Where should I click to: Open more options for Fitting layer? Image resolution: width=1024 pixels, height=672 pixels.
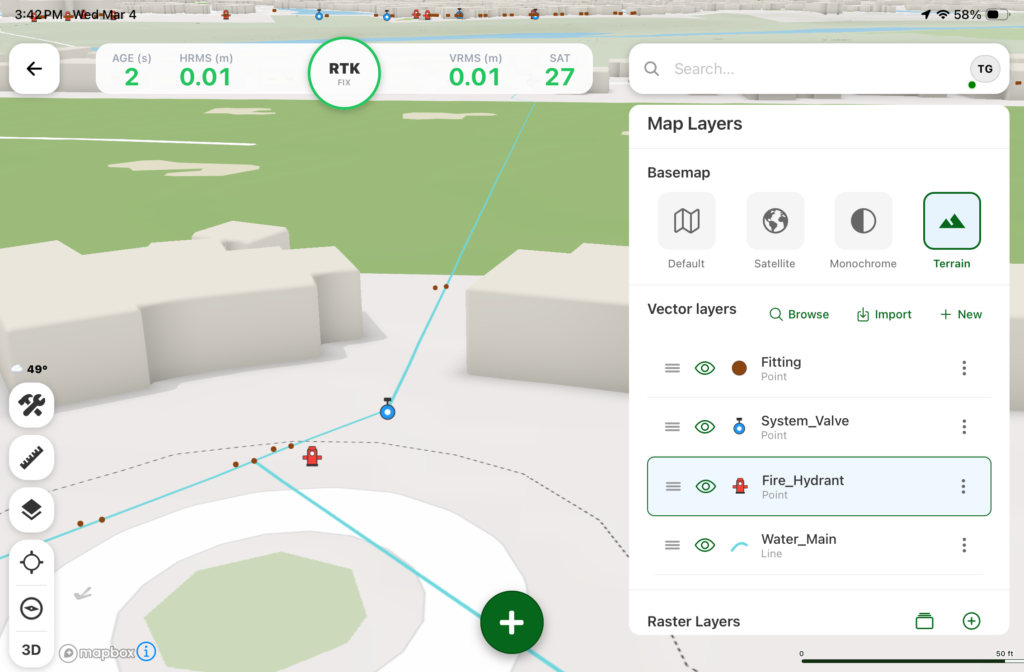tap(964, 368)
